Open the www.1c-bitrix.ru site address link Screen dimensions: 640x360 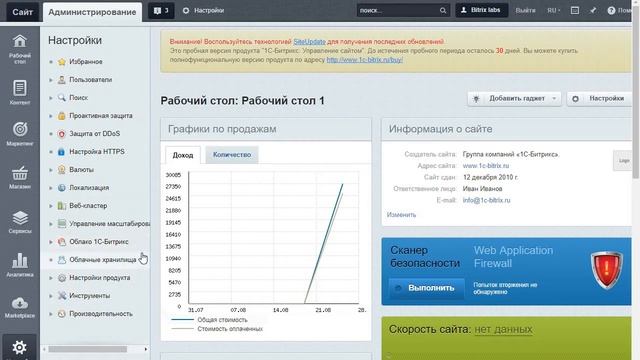click(x=486, y=166)
